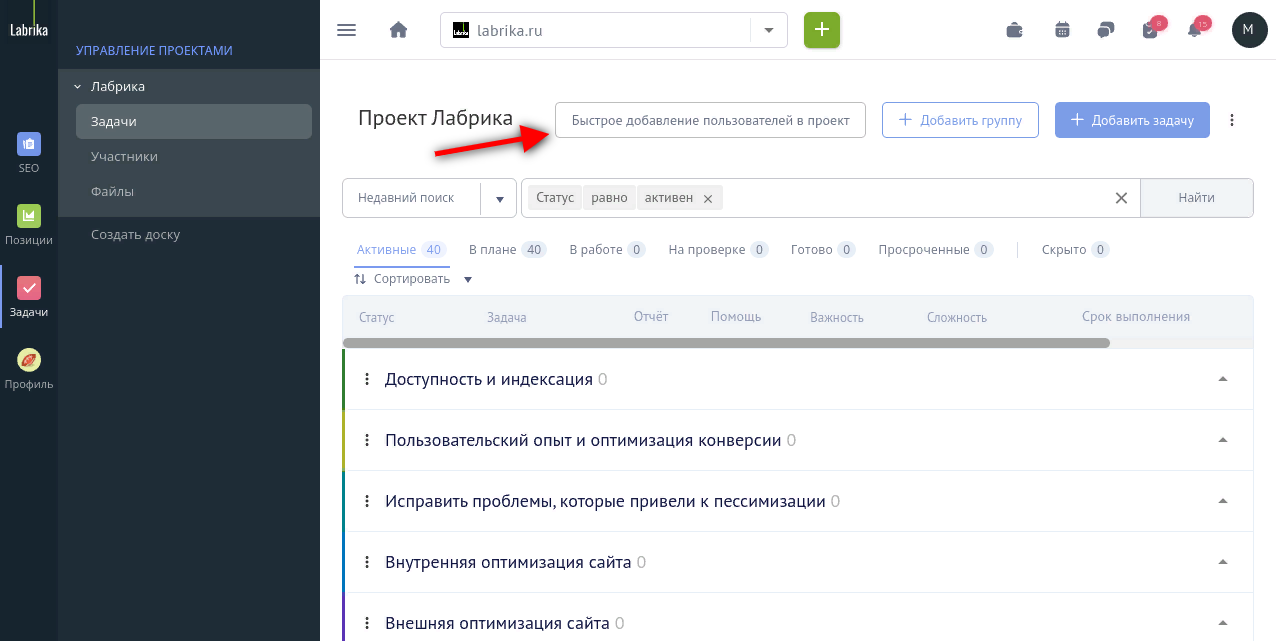Switch to В работе tab
Image resolution: width=1276 pixels, height=641 pixels.
pos(607,250)
